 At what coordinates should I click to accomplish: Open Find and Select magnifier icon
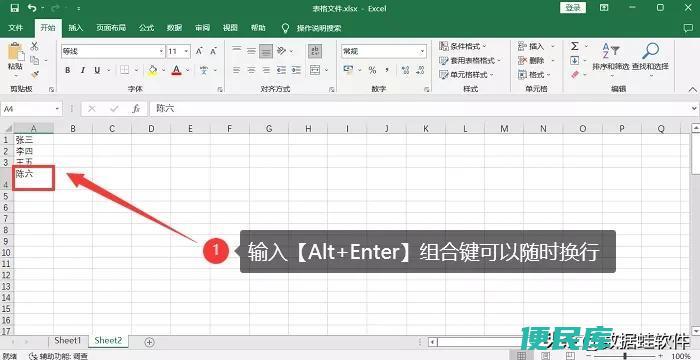(650, 51)
